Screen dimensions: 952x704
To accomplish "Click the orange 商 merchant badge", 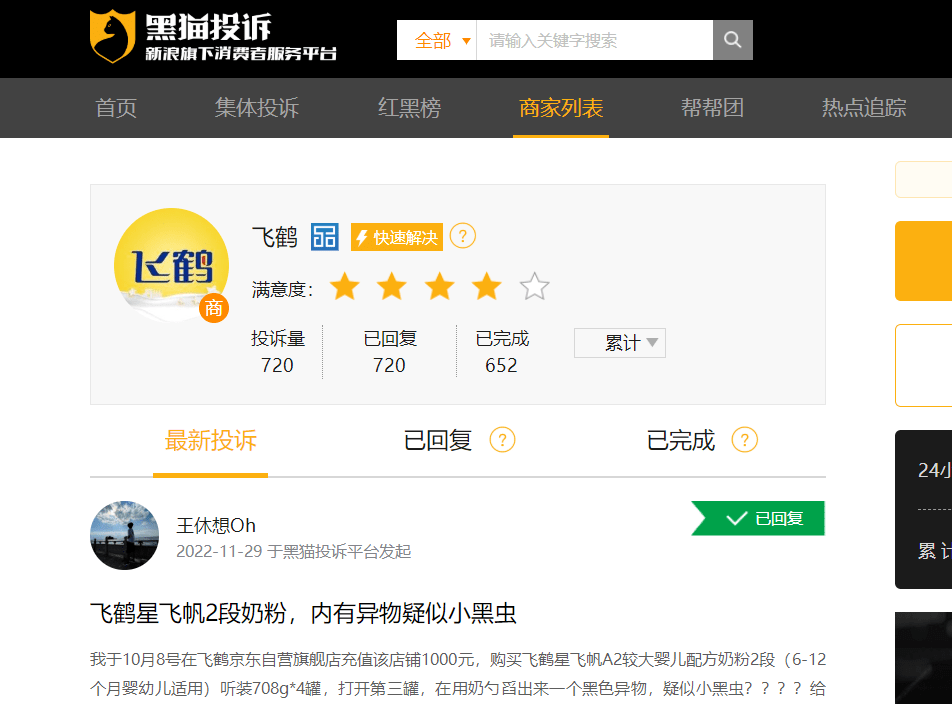I will pyautogui.click(x=214, y=308).
